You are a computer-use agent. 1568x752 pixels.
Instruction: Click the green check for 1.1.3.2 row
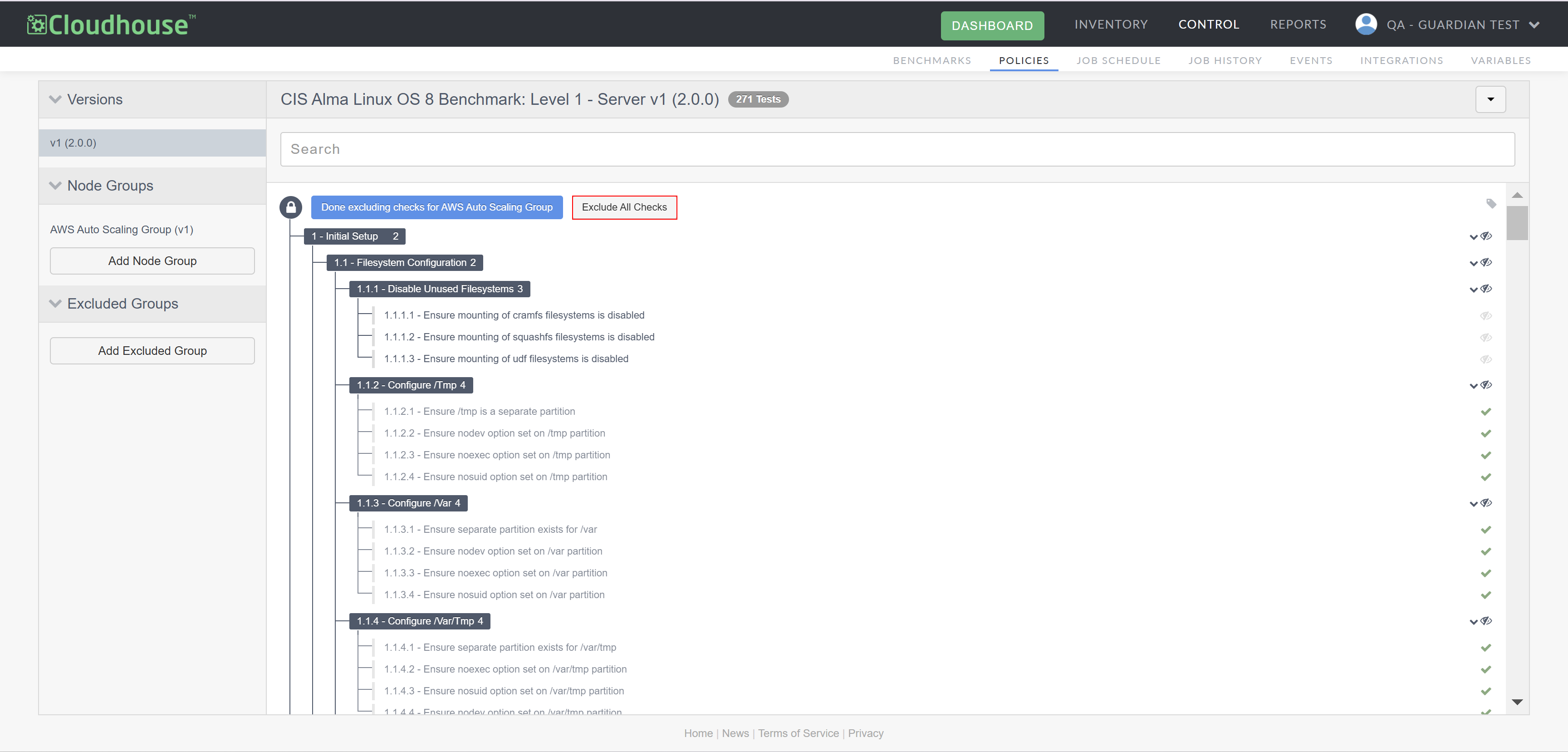coord(1486,552)
